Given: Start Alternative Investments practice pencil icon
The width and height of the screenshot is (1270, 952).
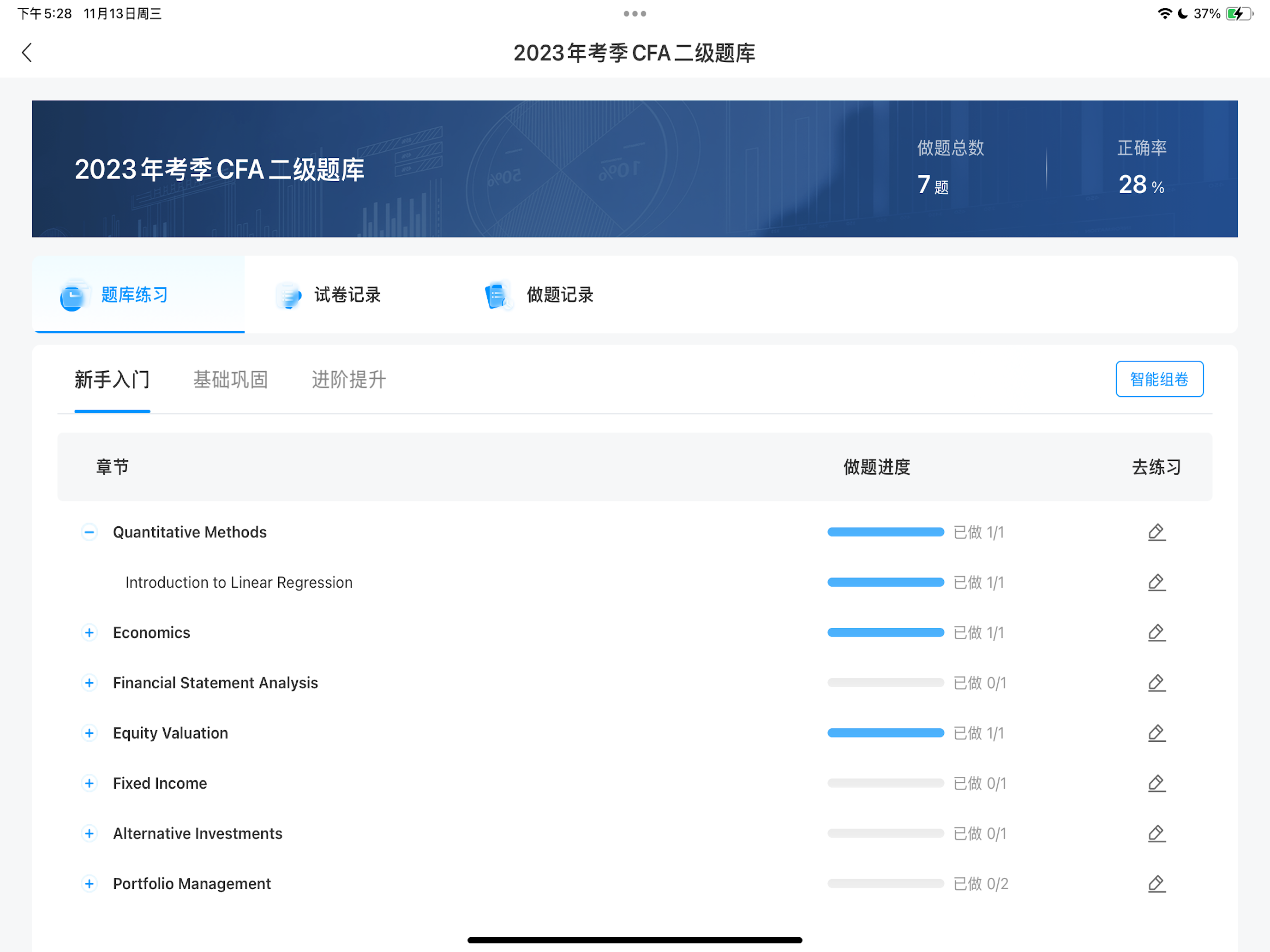Looking at the screenshot, I should (x=1156, y=833).
